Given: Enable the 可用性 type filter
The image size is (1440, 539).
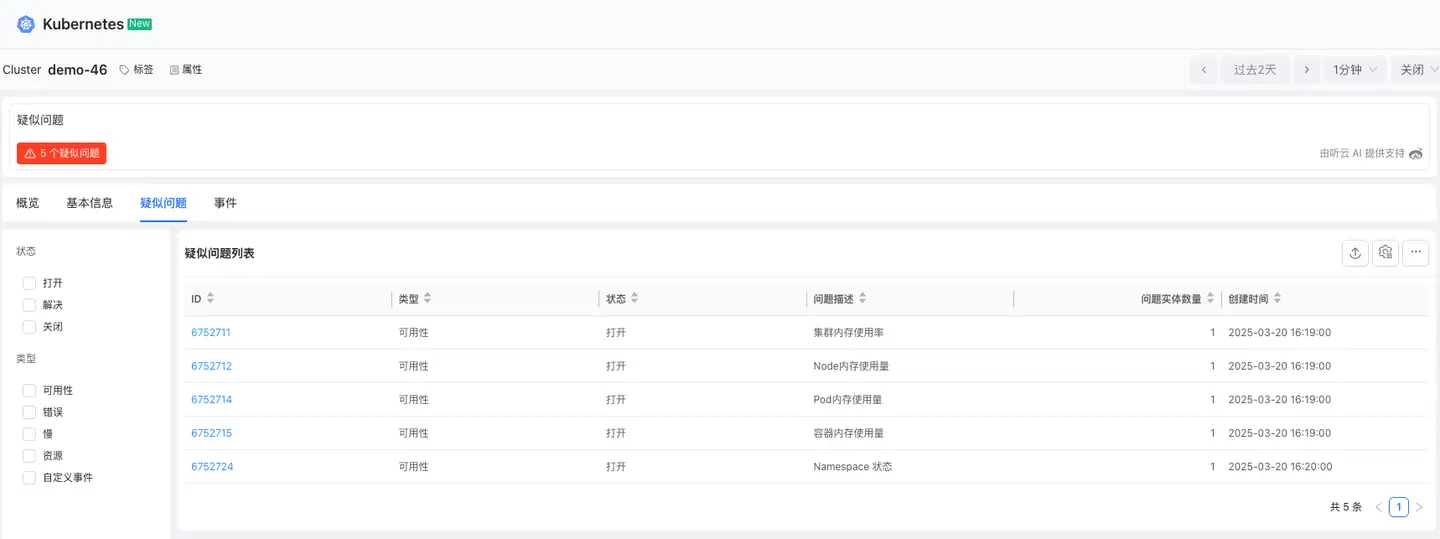Looking at the screenshot, I should tap(29, 390).
